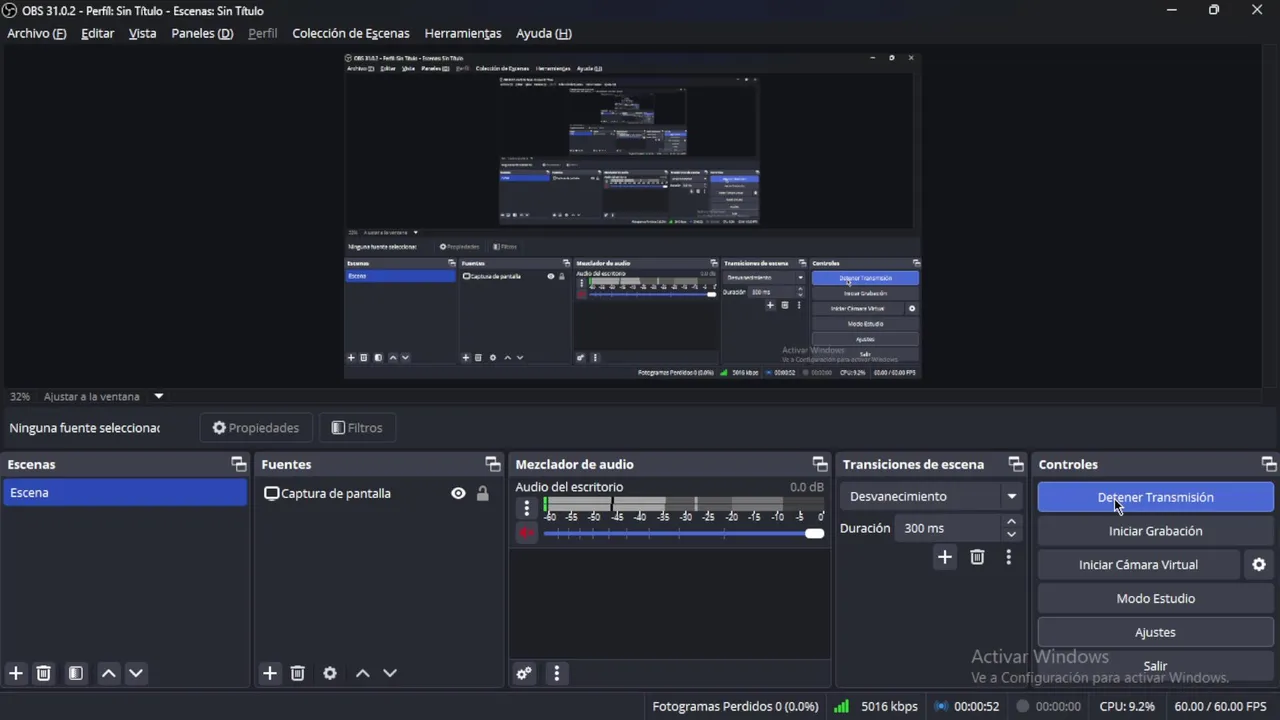Open the Paneles menu

[x=202, y=33]
